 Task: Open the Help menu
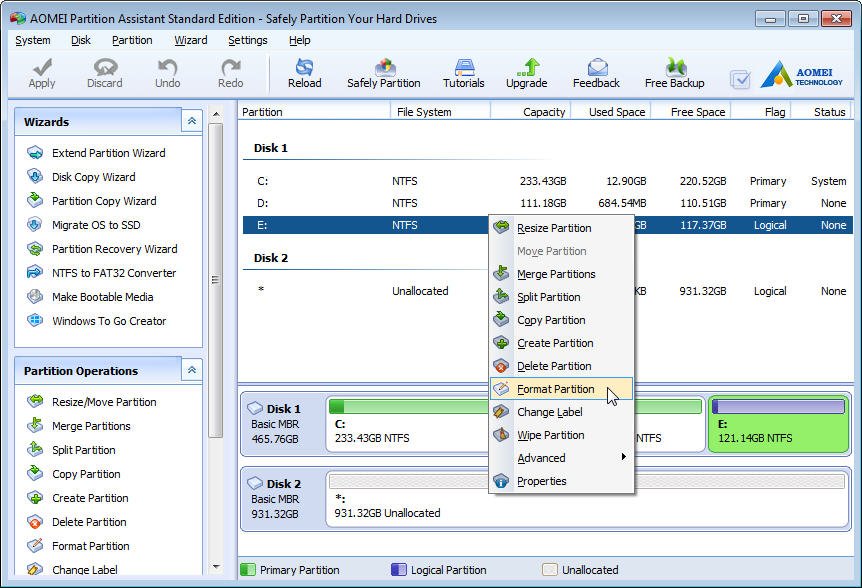pos(300,40)
